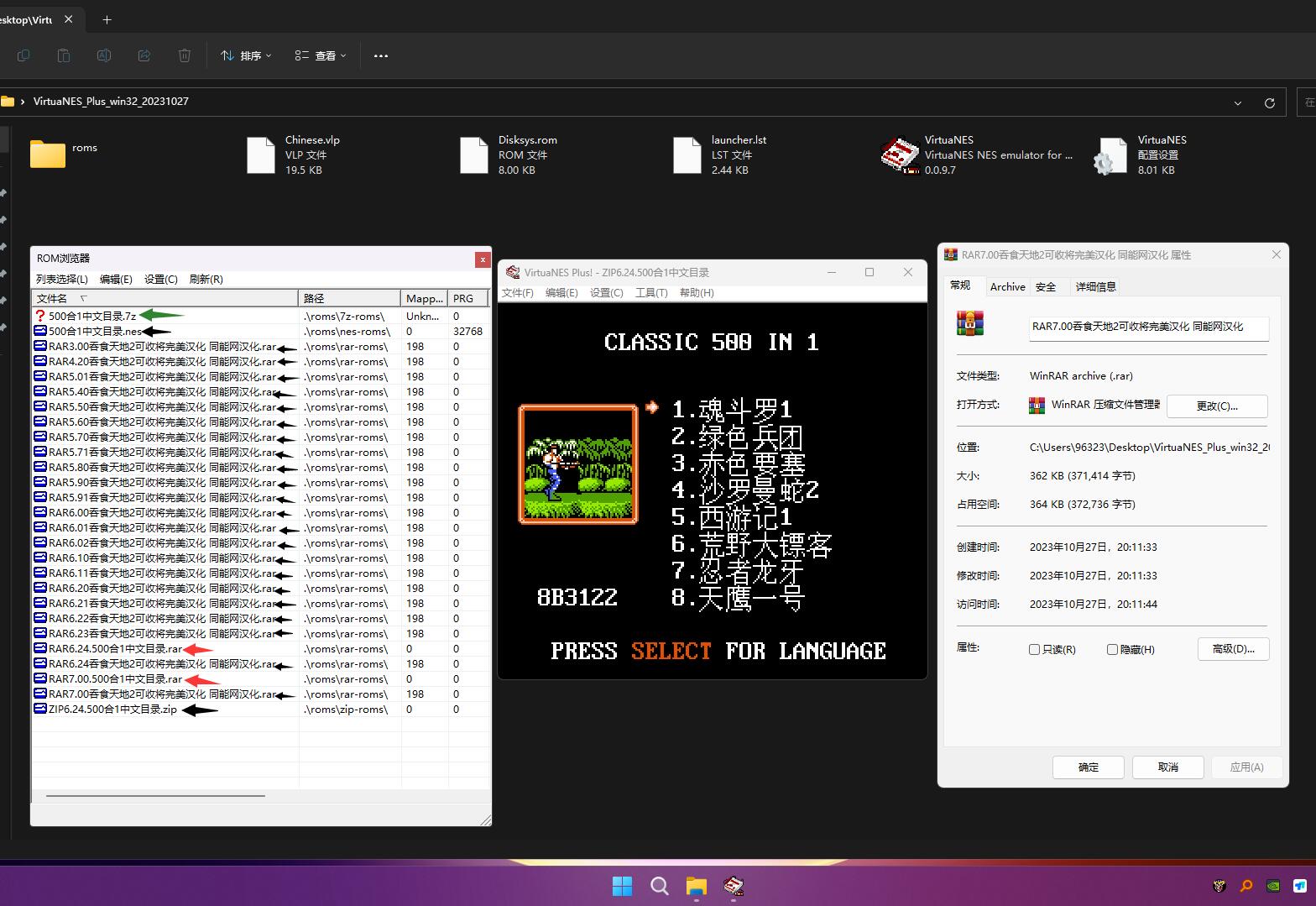Open 帮助(H) menu in VirtuaNES window

coord(697,292)
